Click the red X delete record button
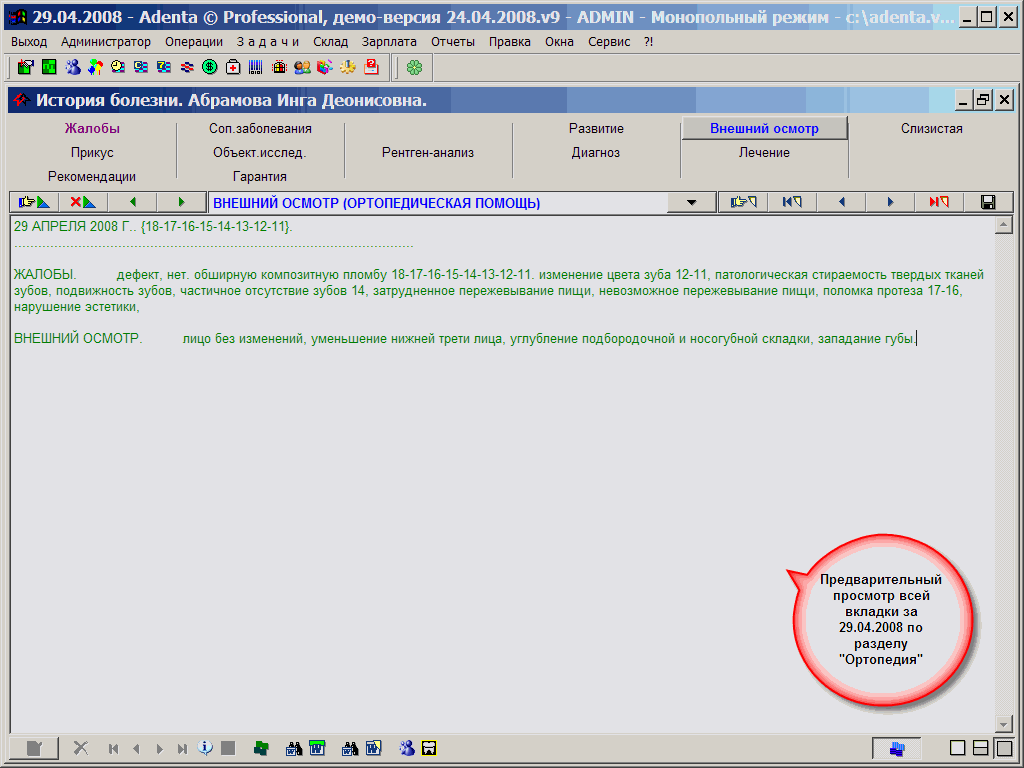1024x768 pixels. point(82,202)
